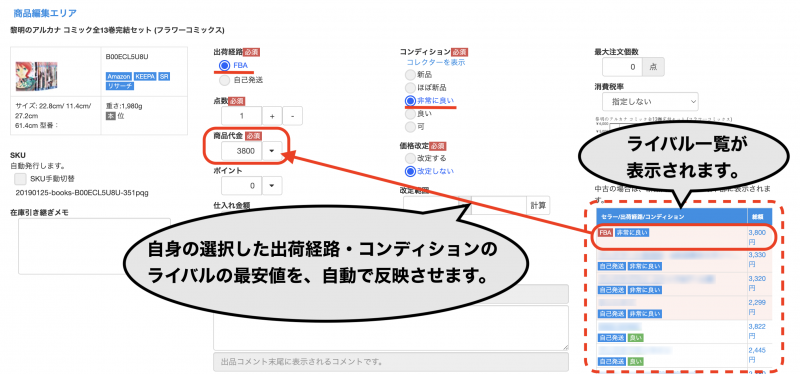Focus the 在庫引き継ぎメモ text area
The width and height of the screenshot is (800, 374).
[x=94, y=246]
